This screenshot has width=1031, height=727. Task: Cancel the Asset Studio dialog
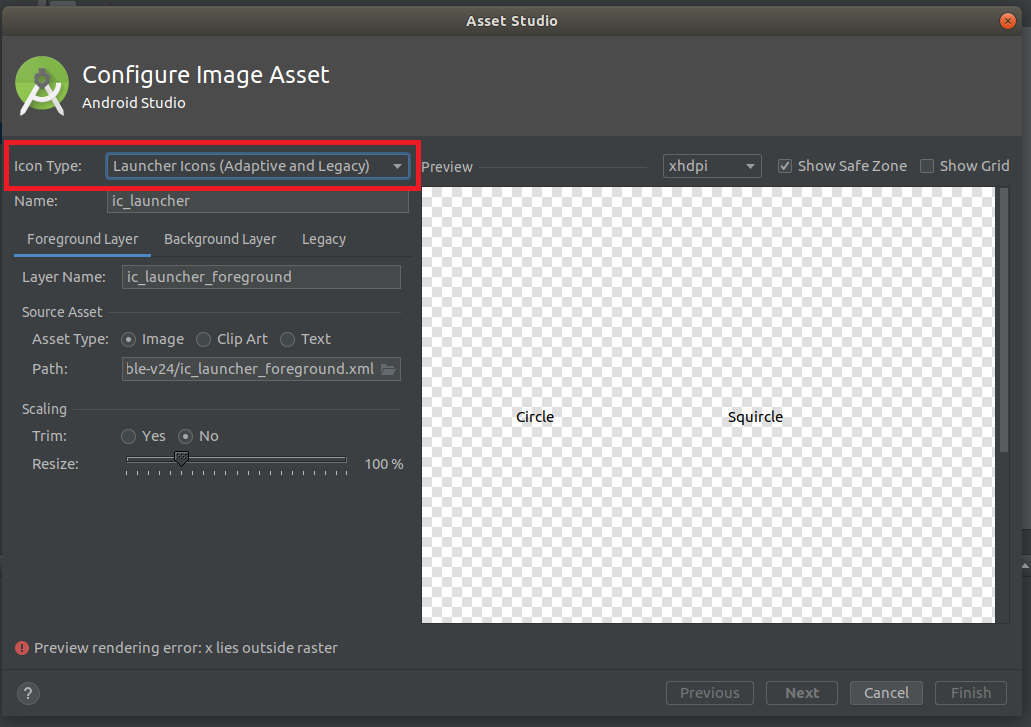(886, 693)
